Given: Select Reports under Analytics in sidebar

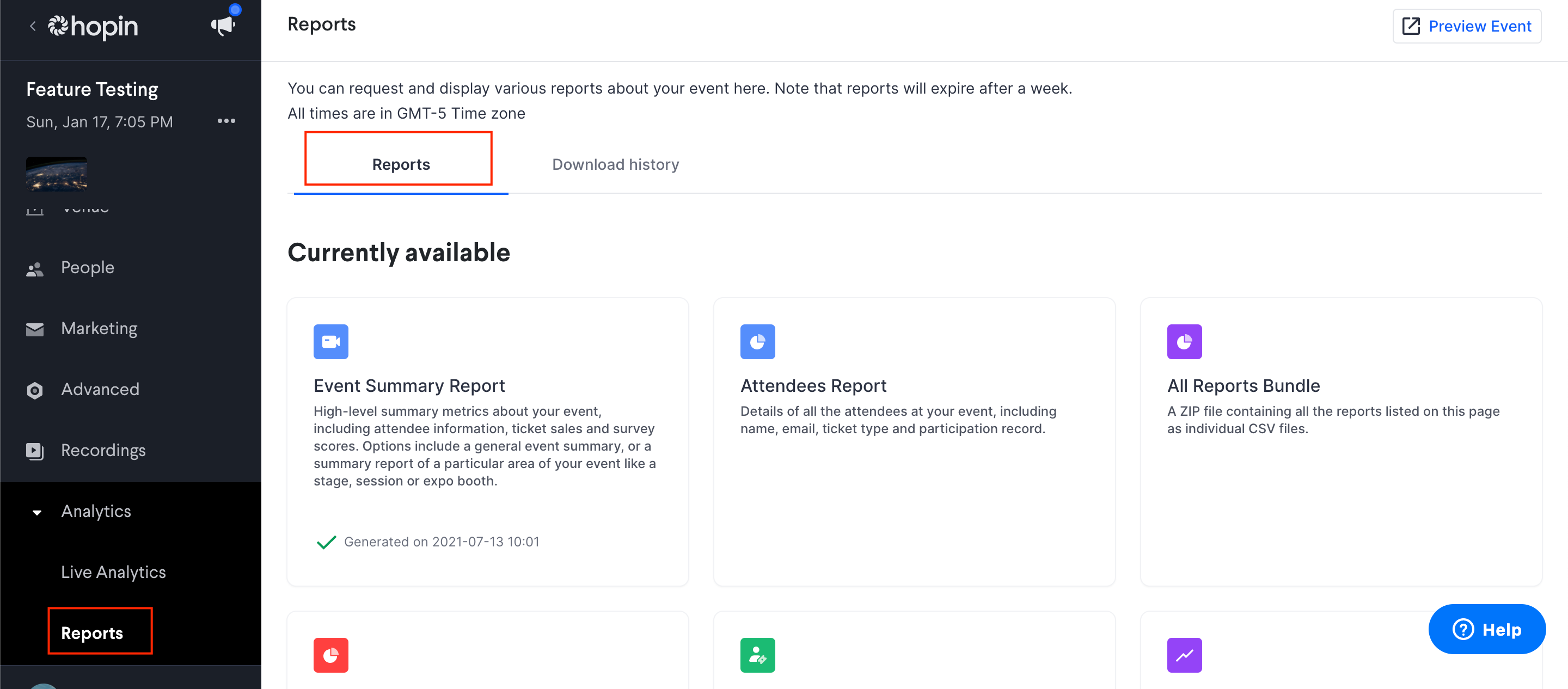Looking at the screenshot, I should click(x=92, y=633).
